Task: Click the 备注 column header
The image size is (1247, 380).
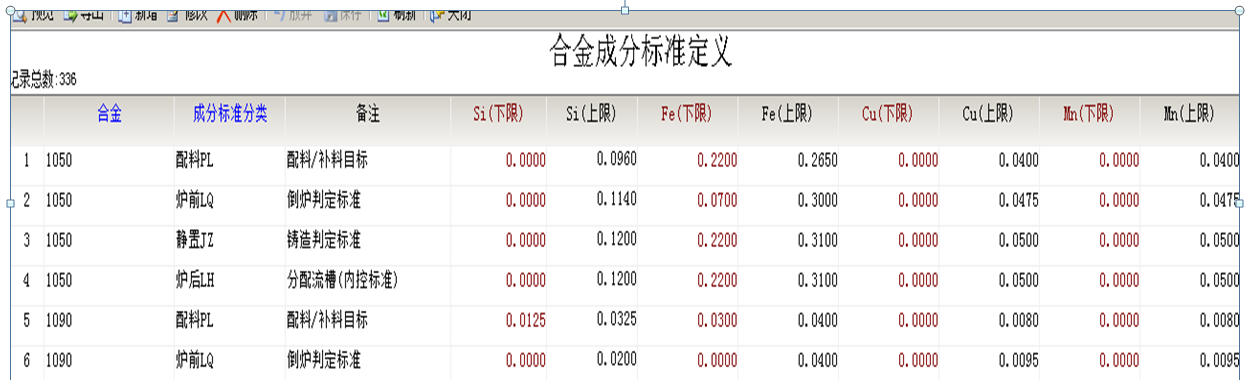Action: pyautogui.click(x=368, y=114)
